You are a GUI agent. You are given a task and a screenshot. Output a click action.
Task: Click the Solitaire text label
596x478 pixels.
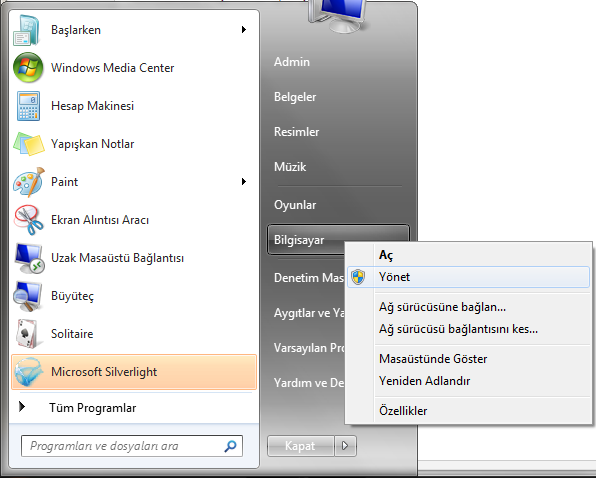[72, 334]
